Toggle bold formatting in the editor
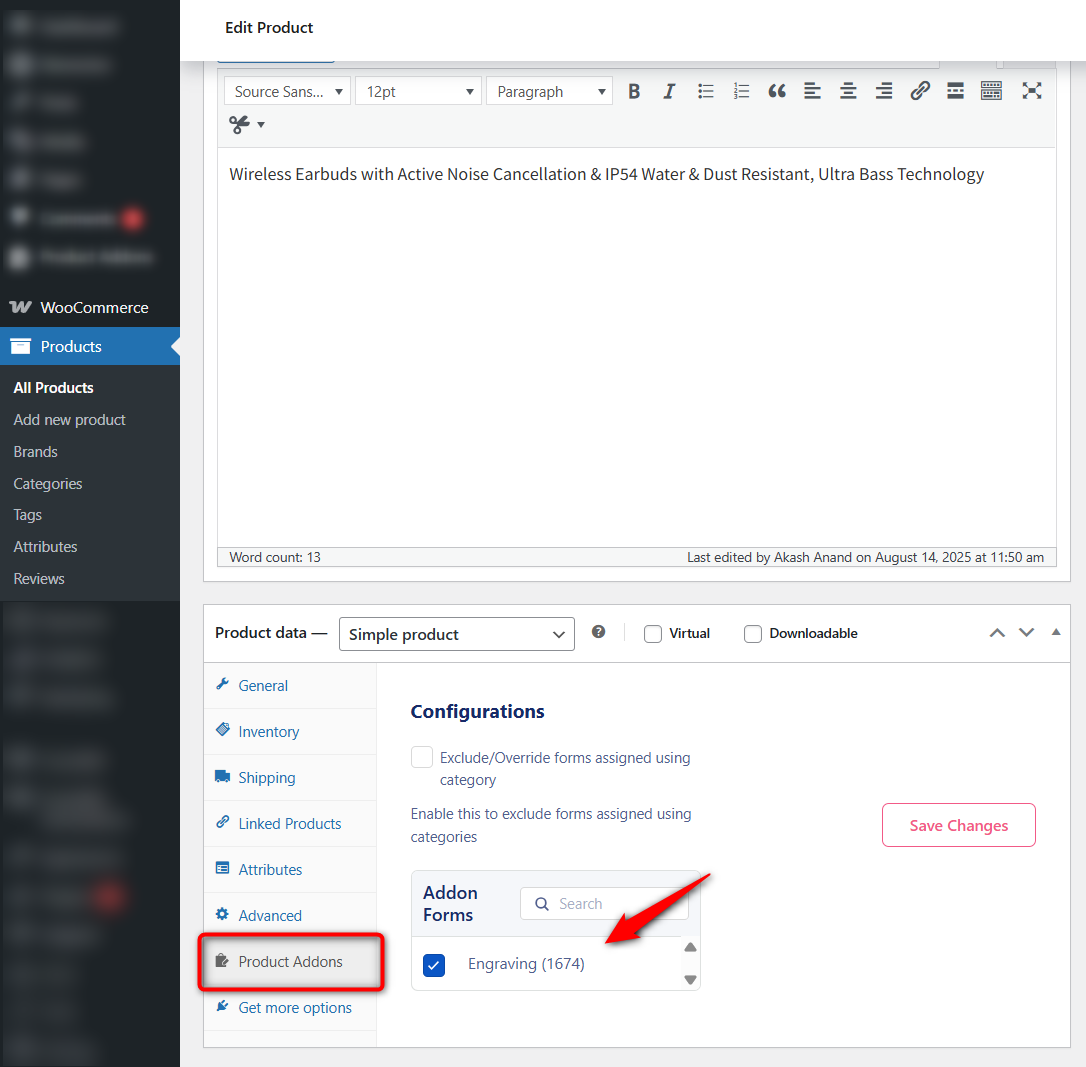 (x=634, y=90)
